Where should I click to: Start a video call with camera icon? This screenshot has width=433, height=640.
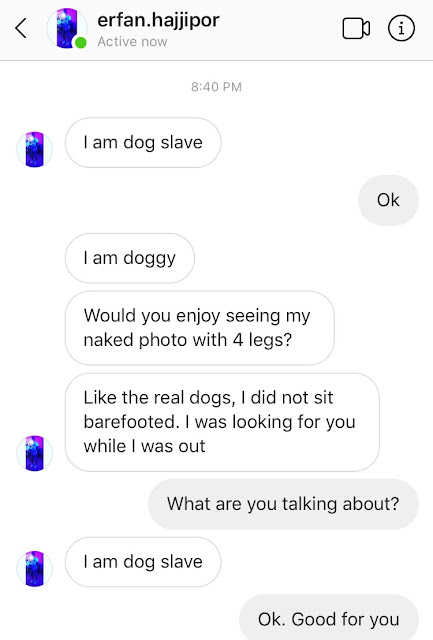pyautogui.click(x=356, y=29)
